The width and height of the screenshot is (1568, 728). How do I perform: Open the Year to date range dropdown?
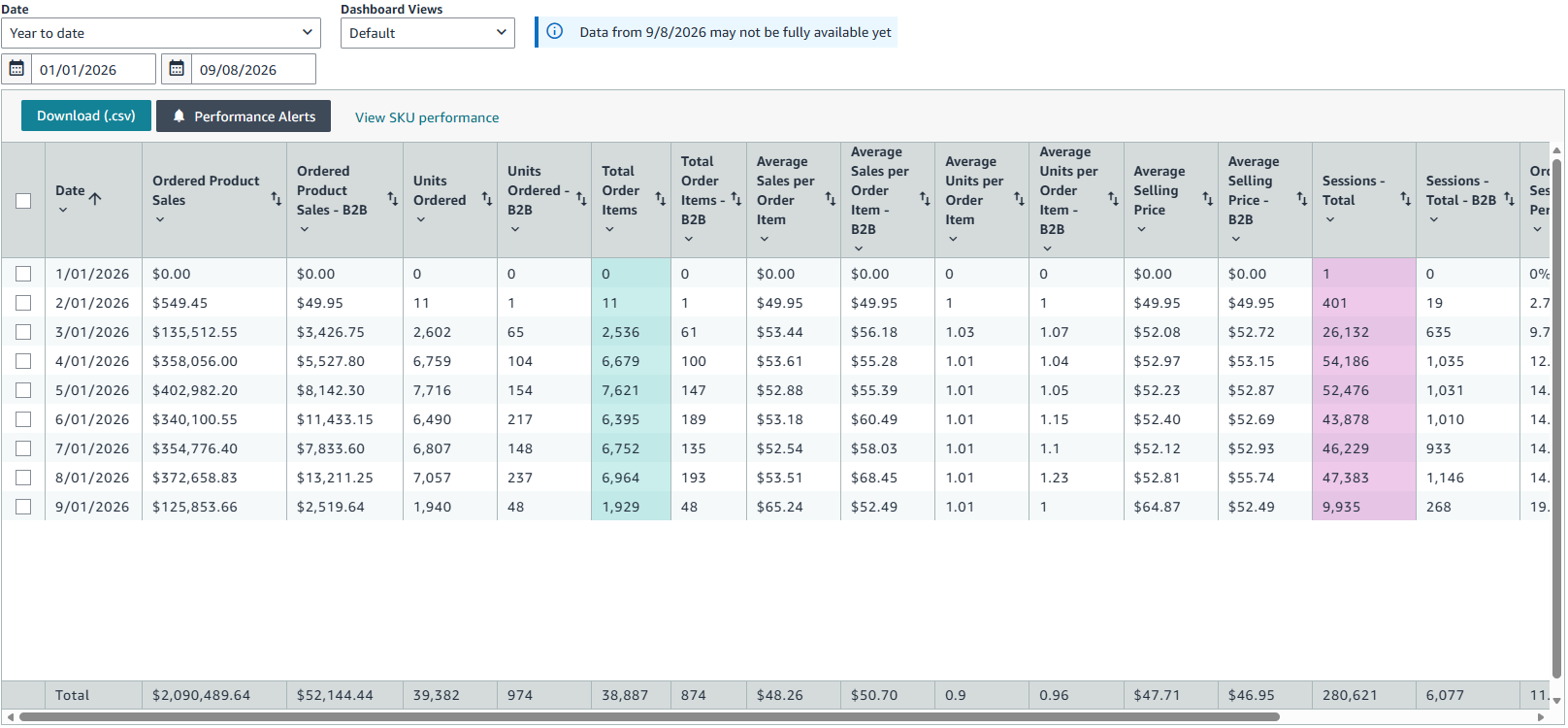click(161, 33)
